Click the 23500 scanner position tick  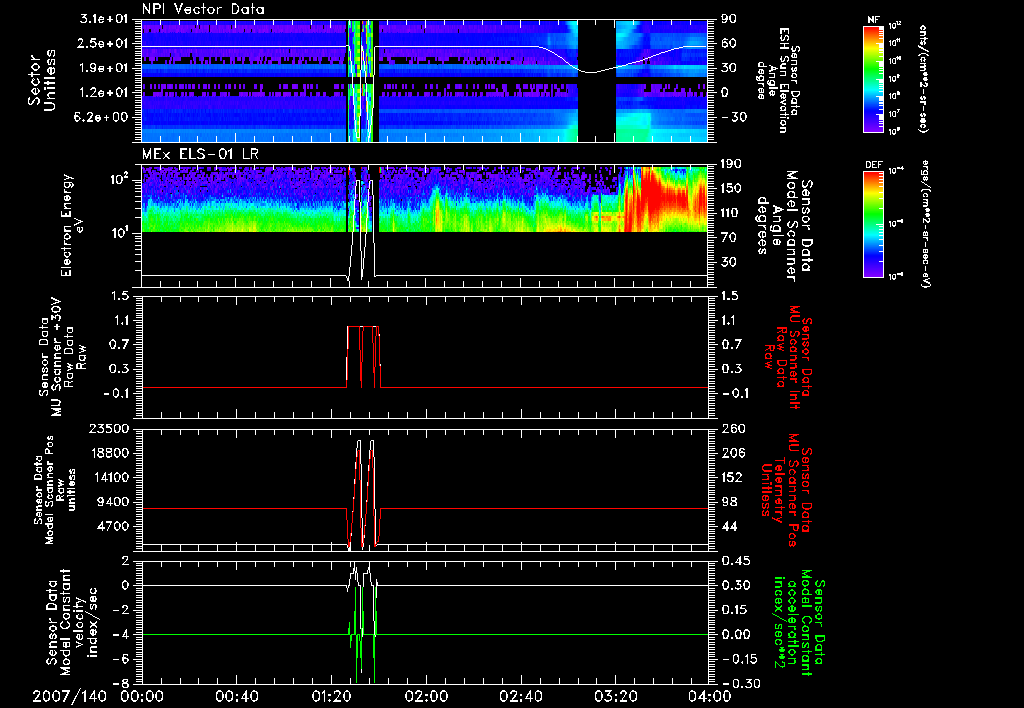pos(110,428)
